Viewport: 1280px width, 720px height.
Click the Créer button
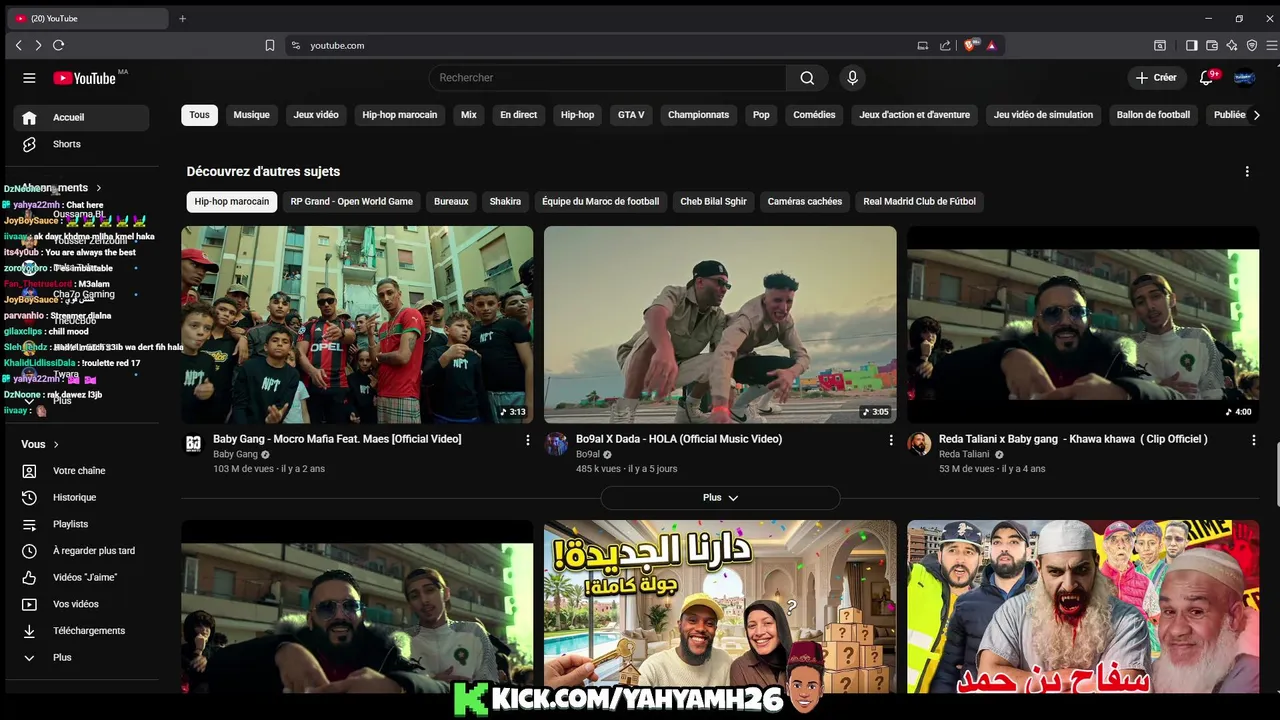tap(1157, 78)
